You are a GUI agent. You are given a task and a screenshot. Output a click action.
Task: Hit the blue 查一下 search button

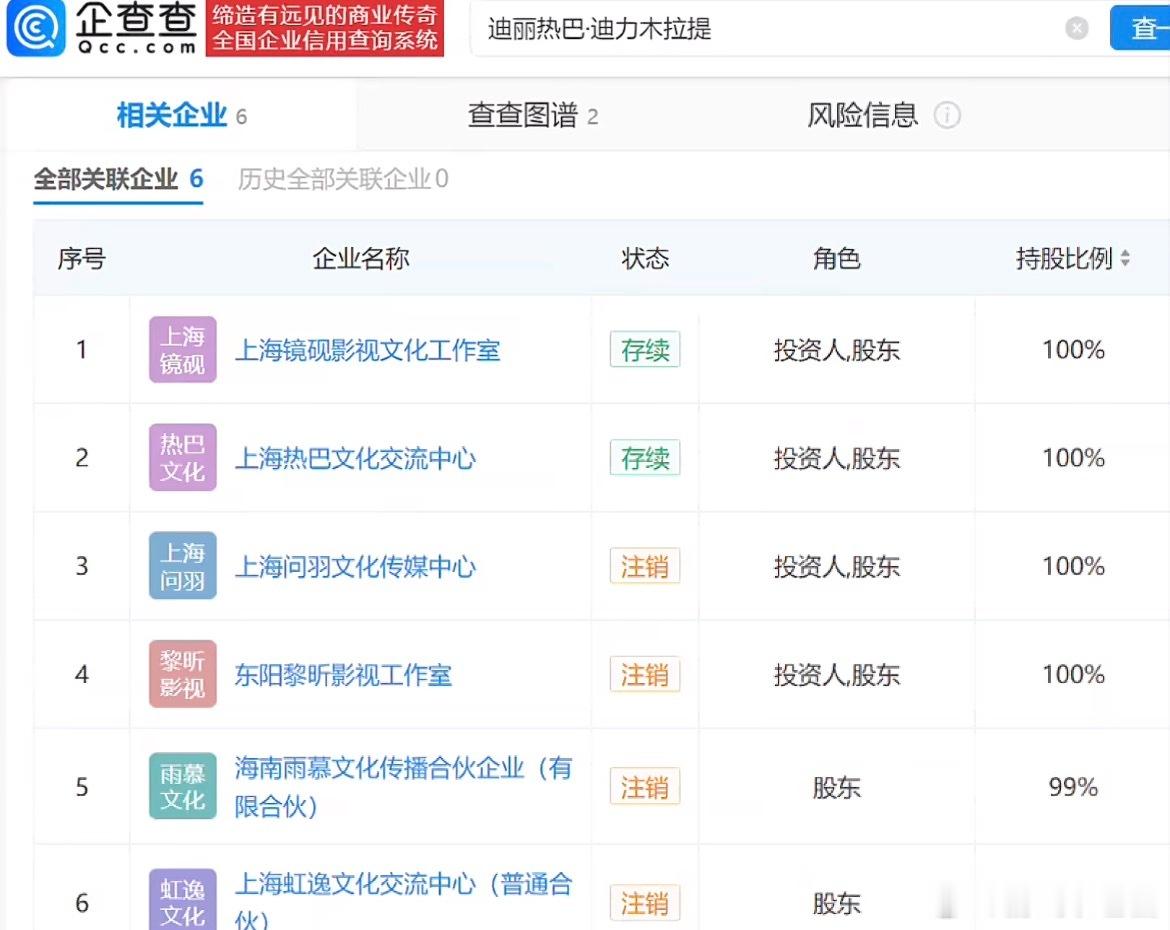[x=1141, y=28]
